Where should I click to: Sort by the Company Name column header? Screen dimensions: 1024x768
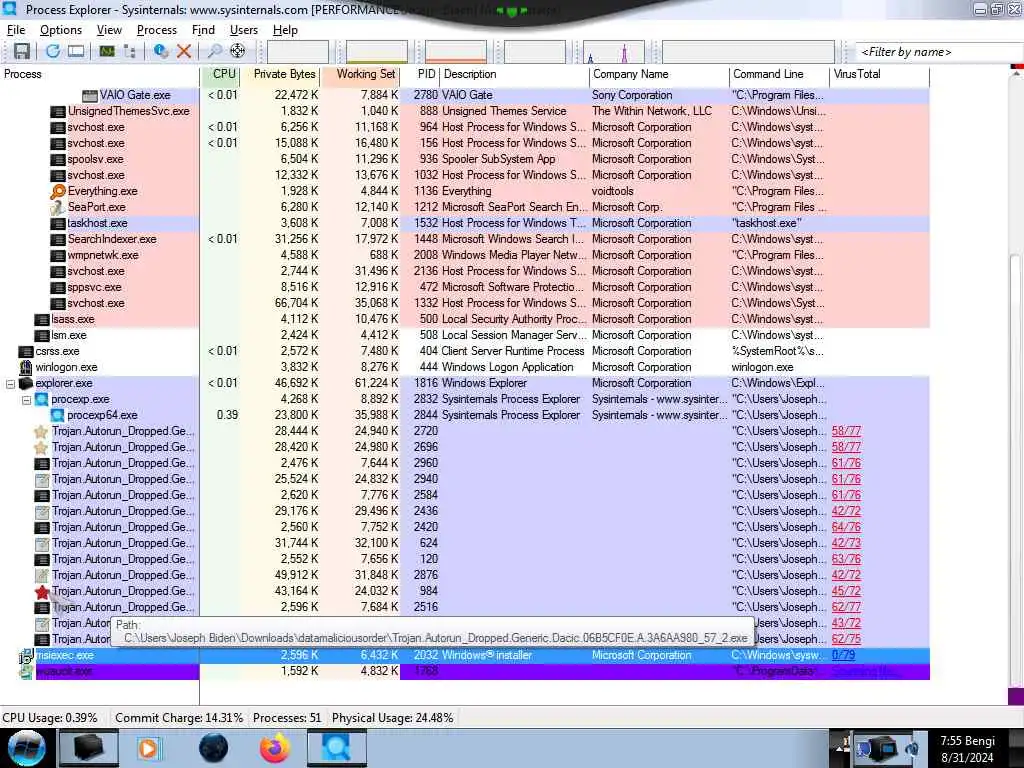tap(659, 74)
